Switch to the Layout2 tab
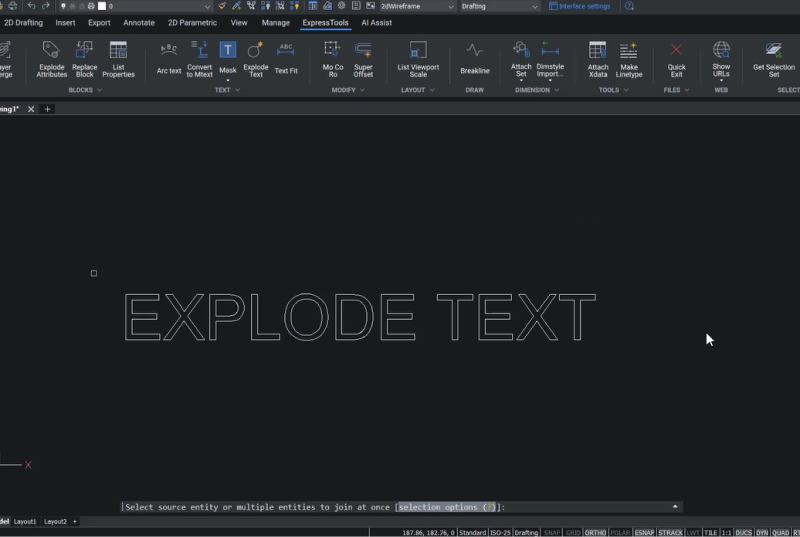800x537 pixels. (x=55, y=522)
